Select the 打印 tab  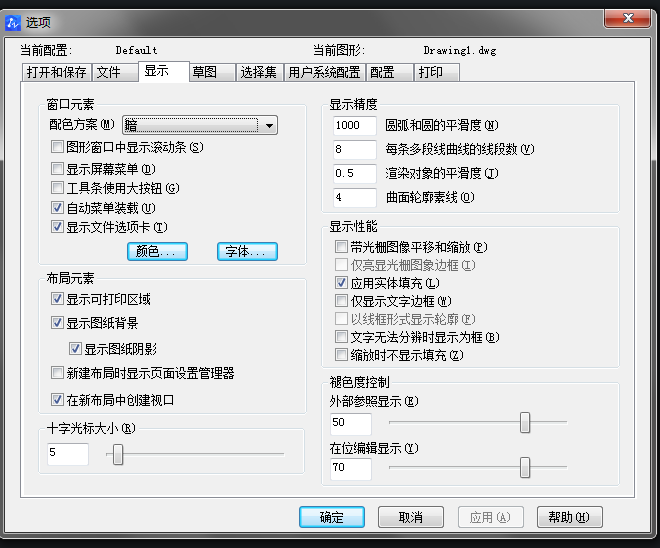coord(431,72)
